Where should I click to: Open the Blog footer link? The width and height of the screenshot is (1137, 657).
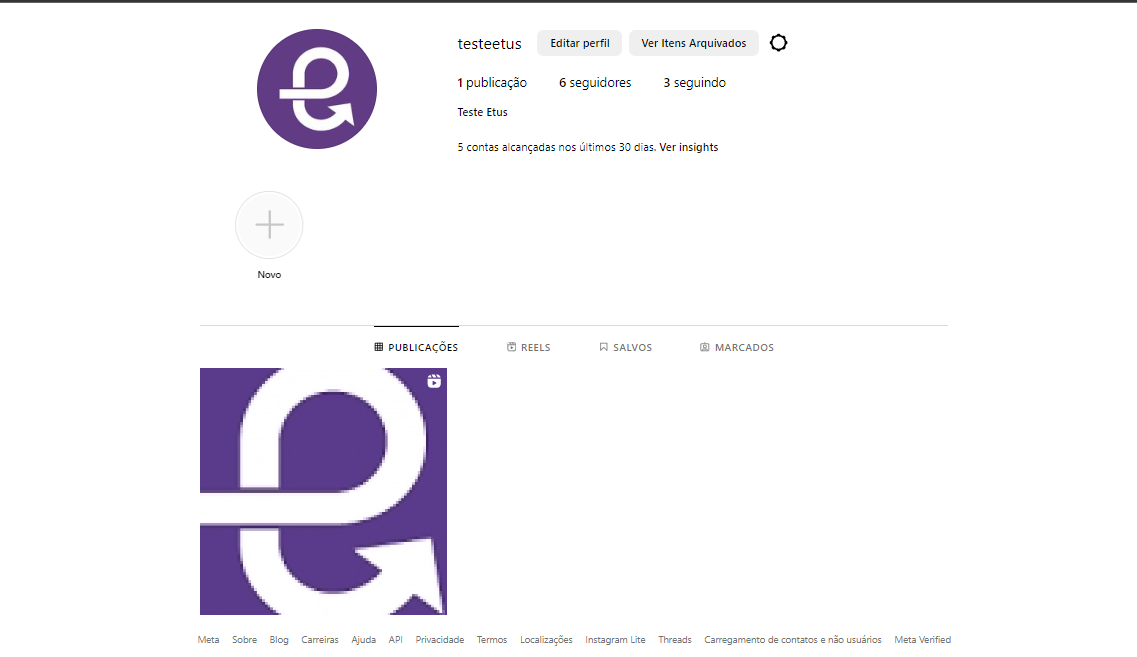(279, 640)
